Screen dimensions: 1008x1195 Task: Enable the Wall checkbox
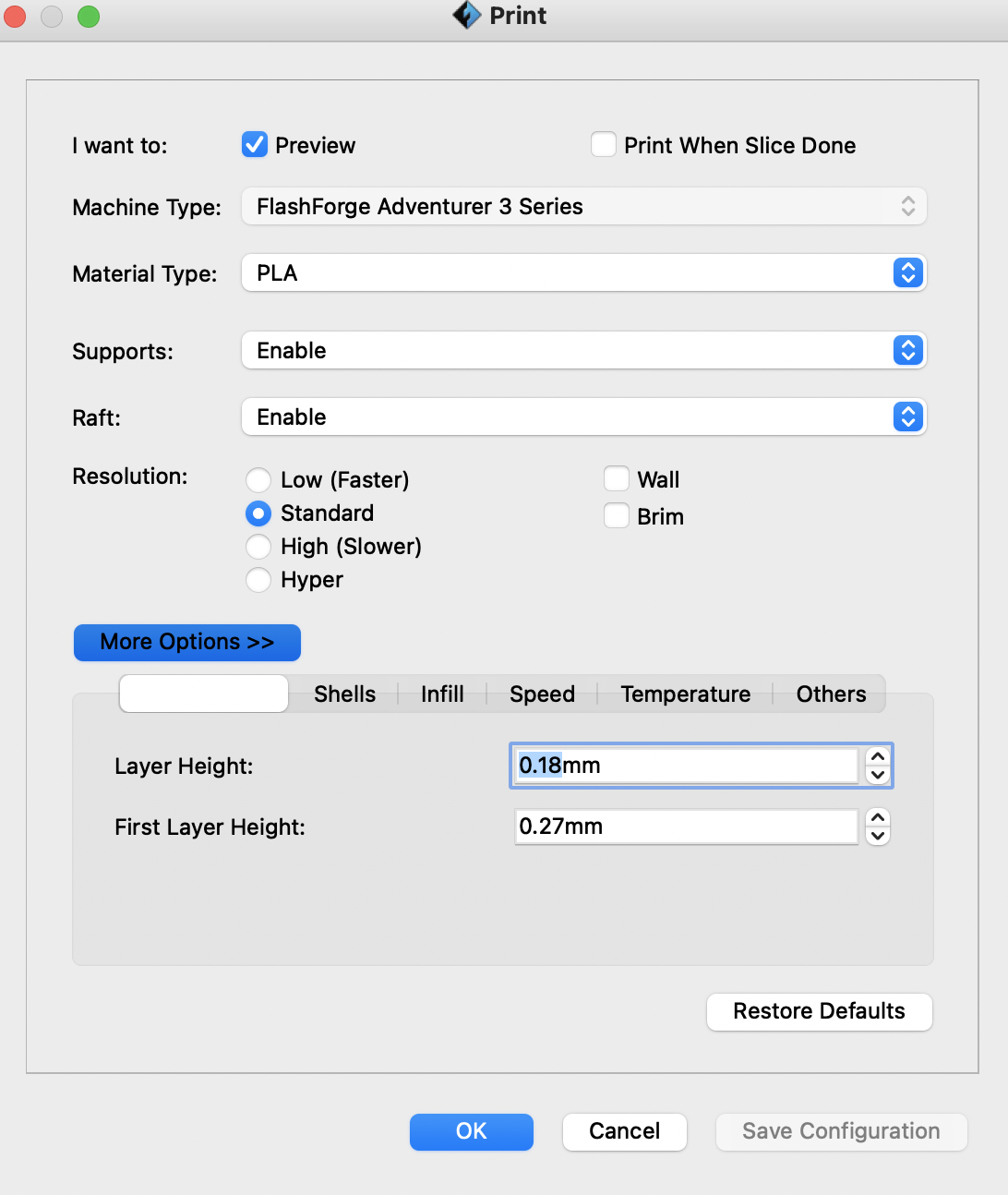coord(617,479)
